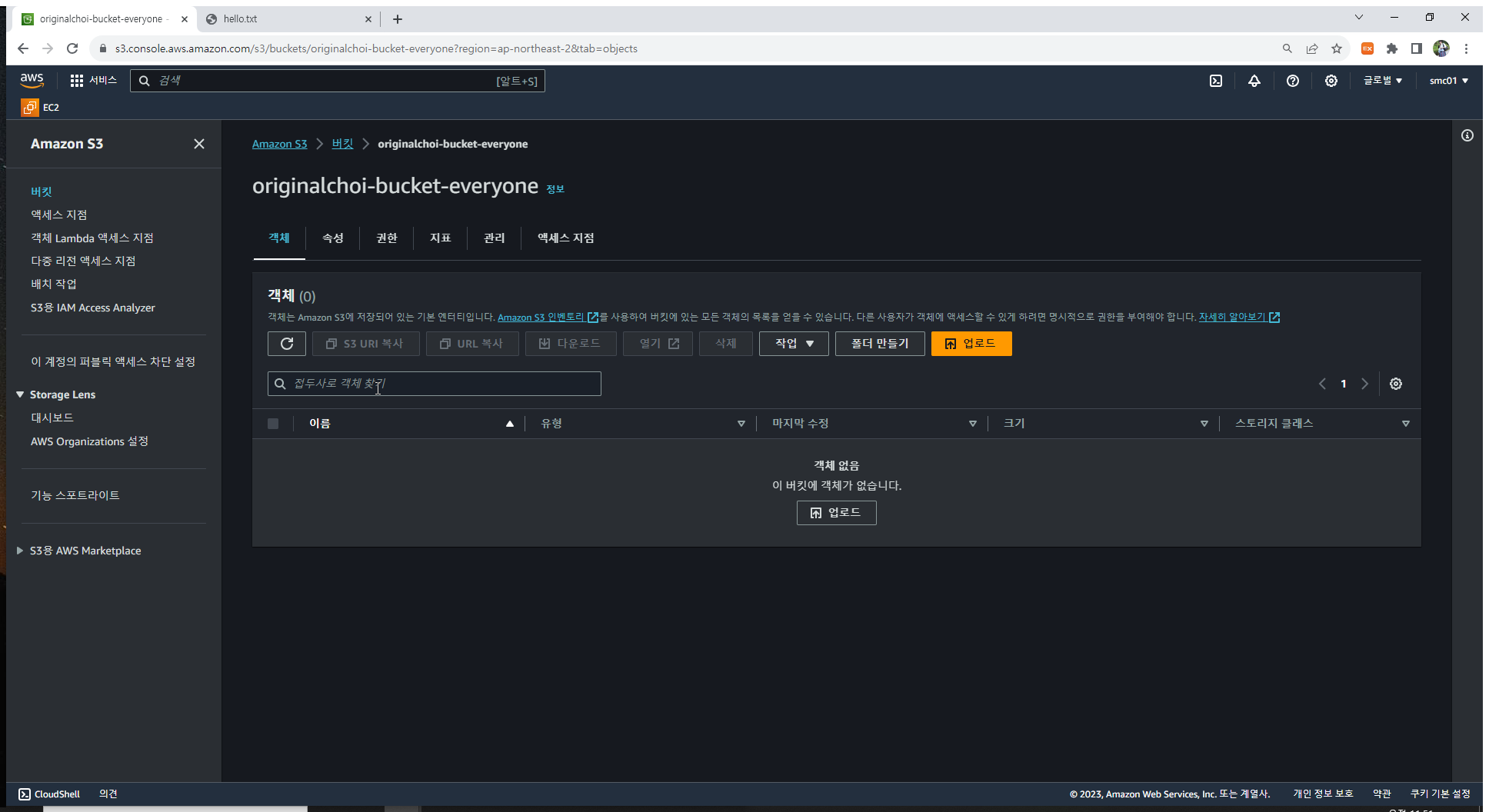1489x812 pixels.
Task: Close the hello.txt browser tab
Action: pyautogui.click(x=368, y=19)
